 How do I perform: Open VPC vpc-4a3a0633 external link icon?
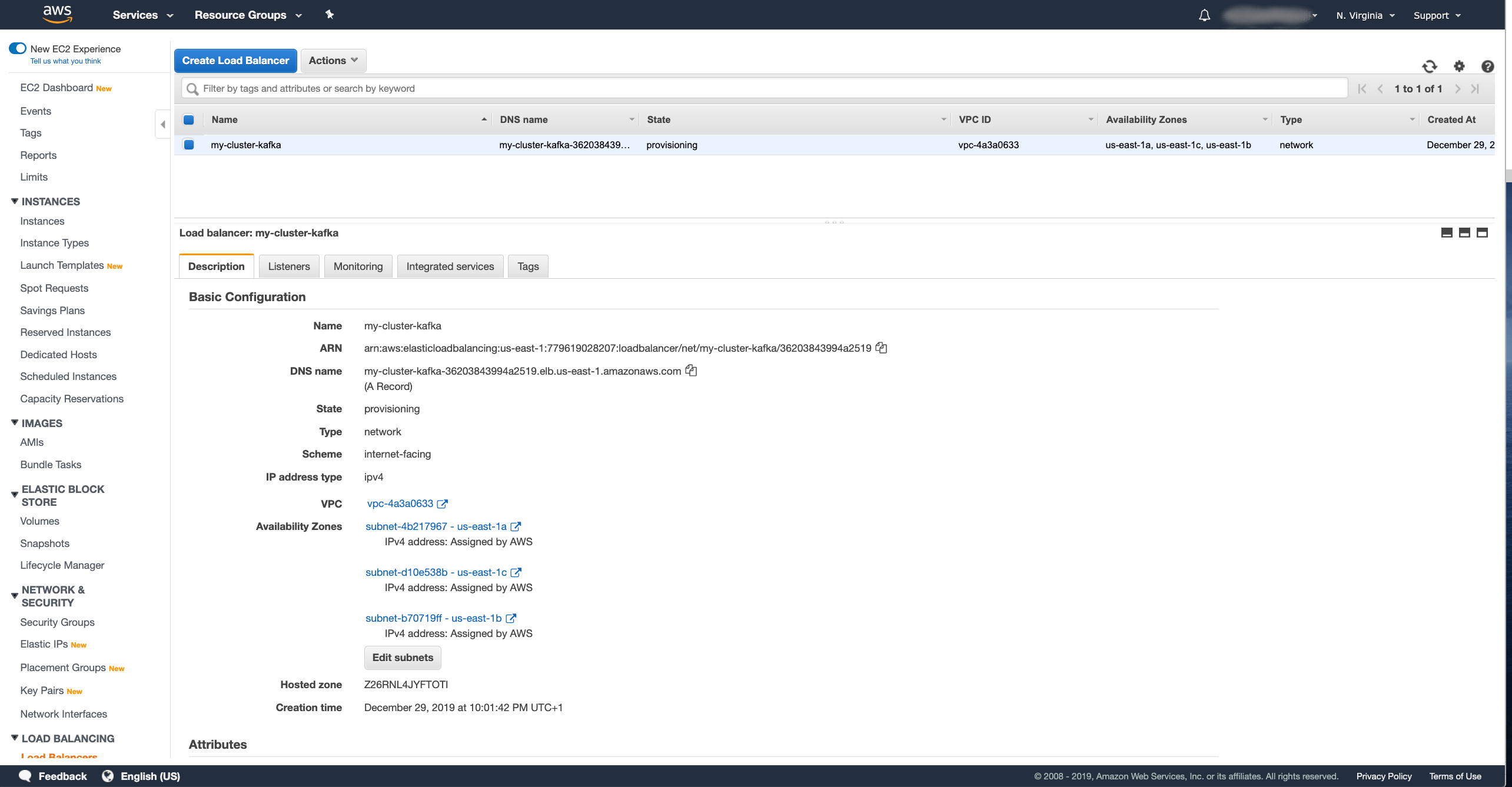point(443,504)
